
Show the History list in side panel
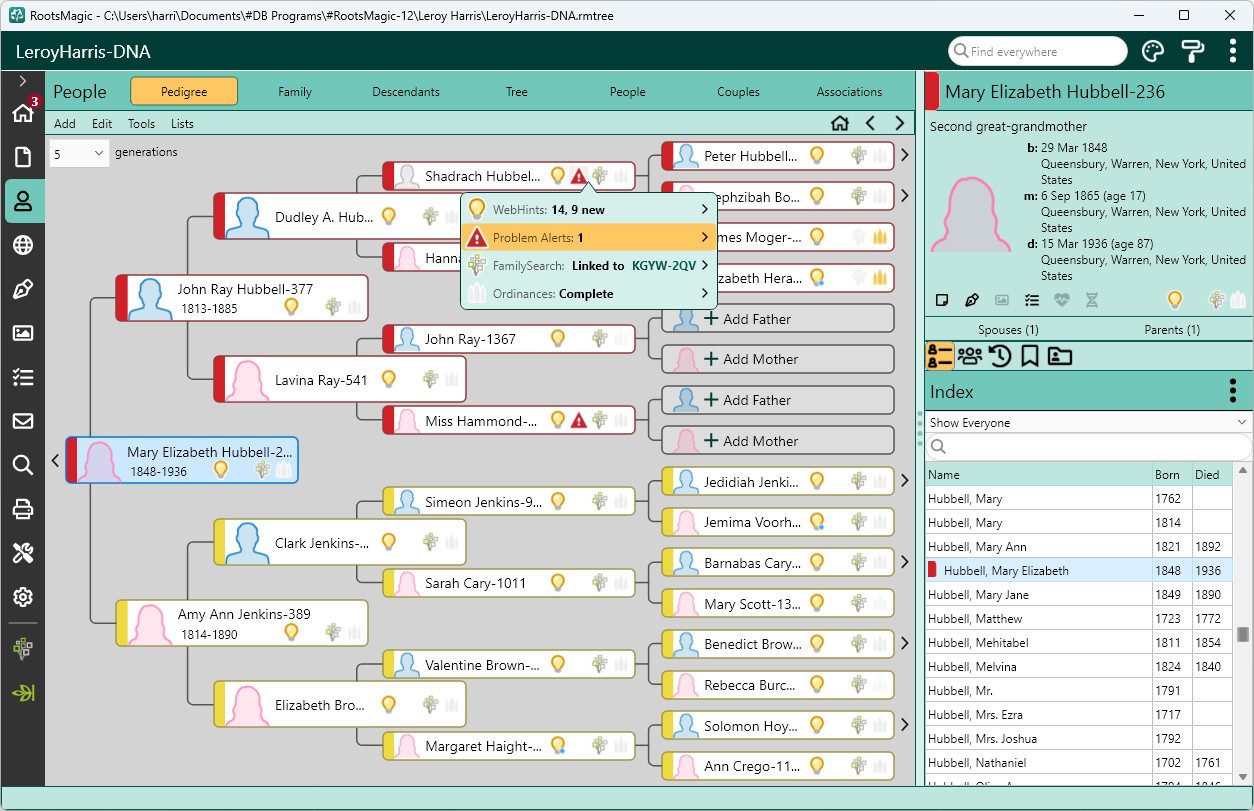999,355
